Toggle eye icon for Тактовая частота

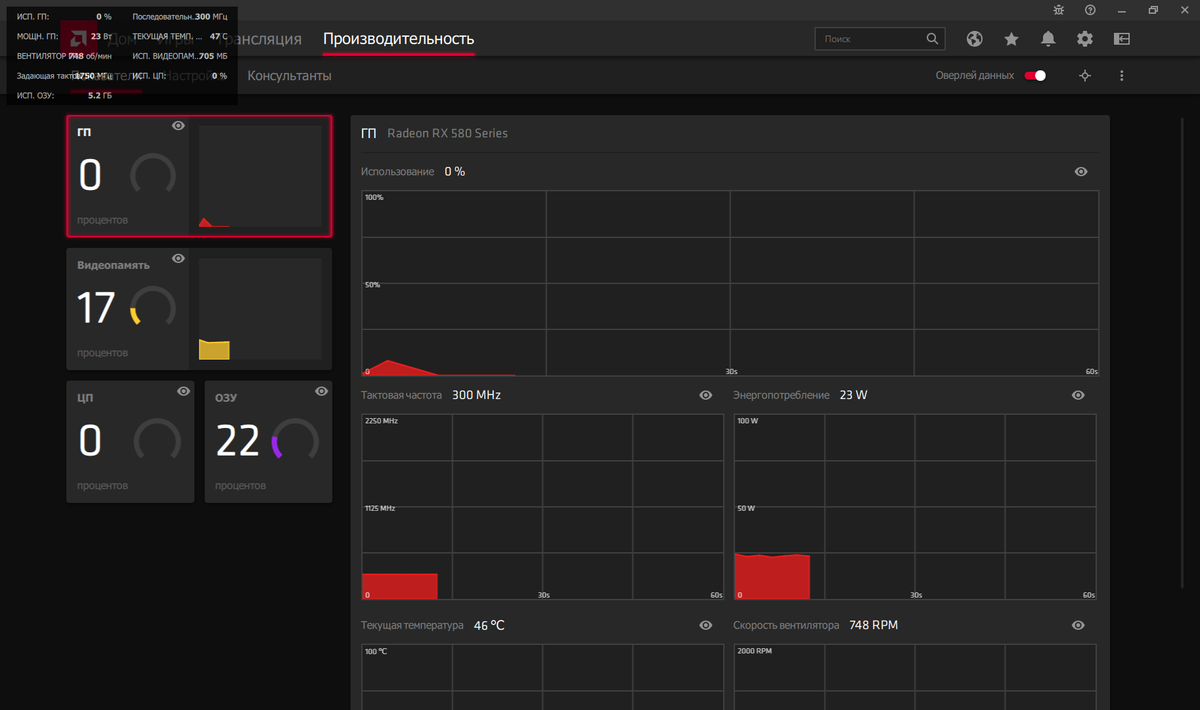706,396
